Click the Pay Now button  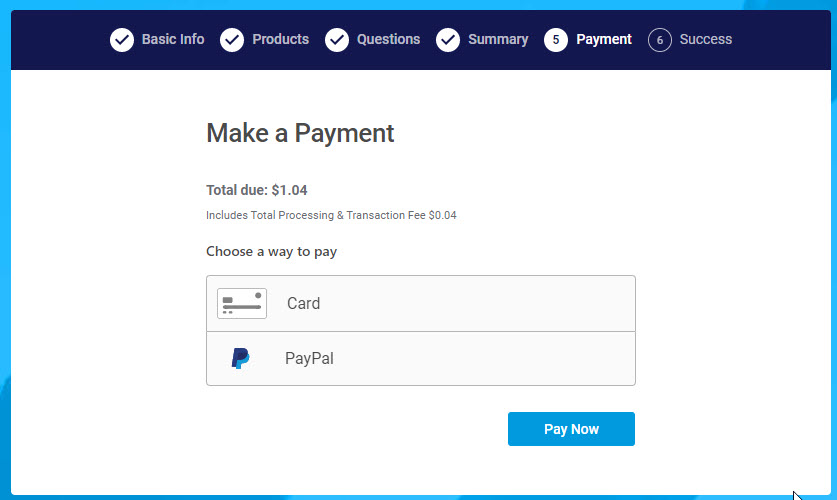tap(571, 429)
